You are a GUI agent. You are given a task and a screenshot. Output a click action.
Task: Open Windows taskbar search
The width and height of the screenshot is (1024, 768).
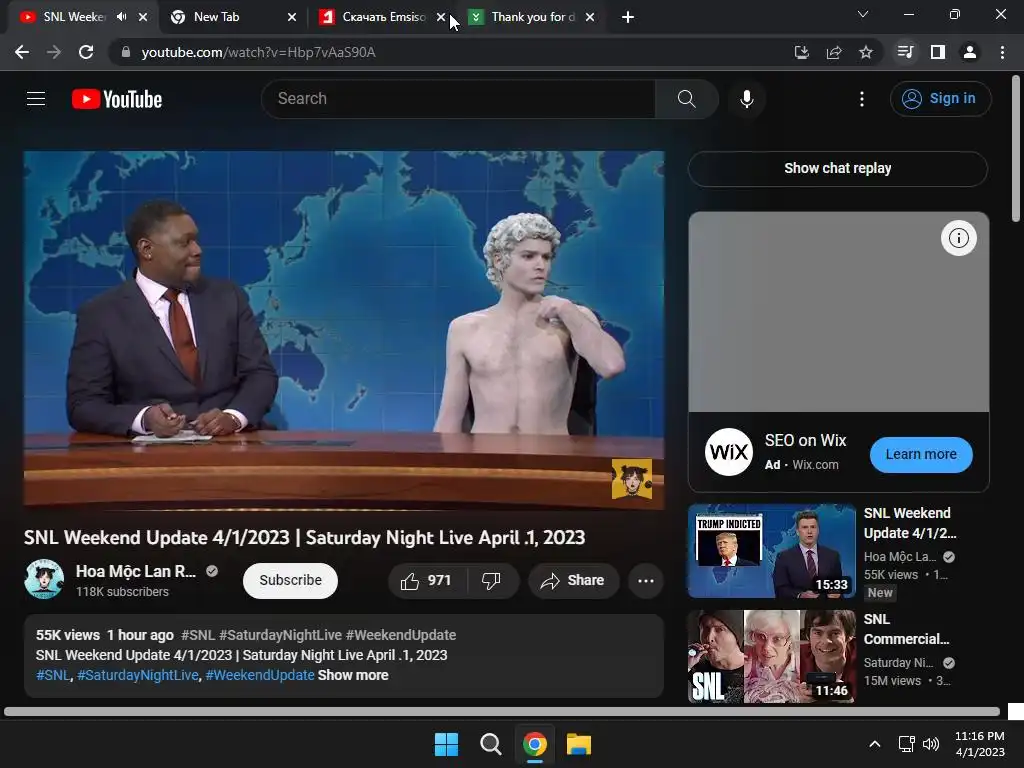[x=490, y=744]
